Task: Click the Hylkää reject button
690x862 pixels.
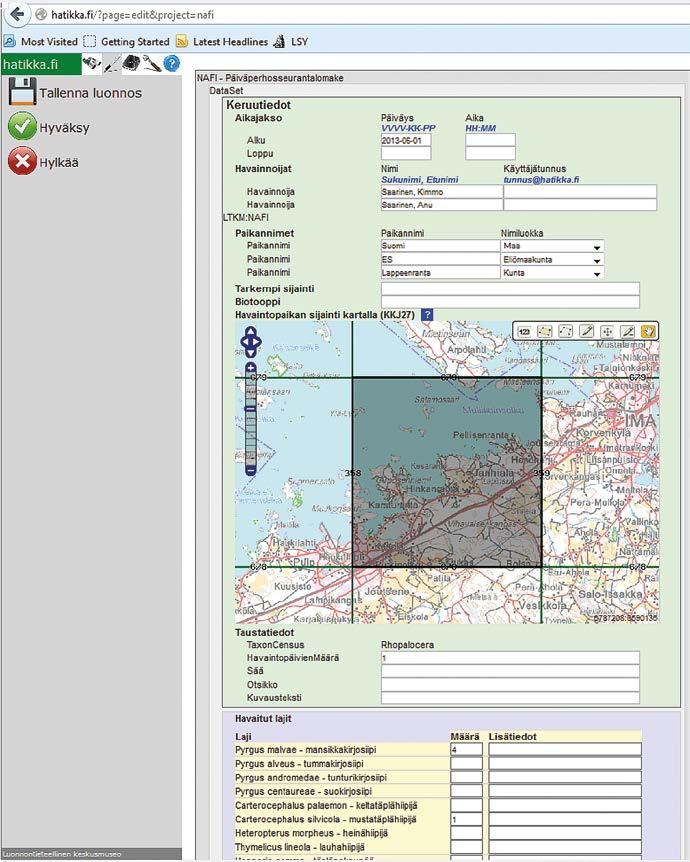Action: tap(59, 162)
